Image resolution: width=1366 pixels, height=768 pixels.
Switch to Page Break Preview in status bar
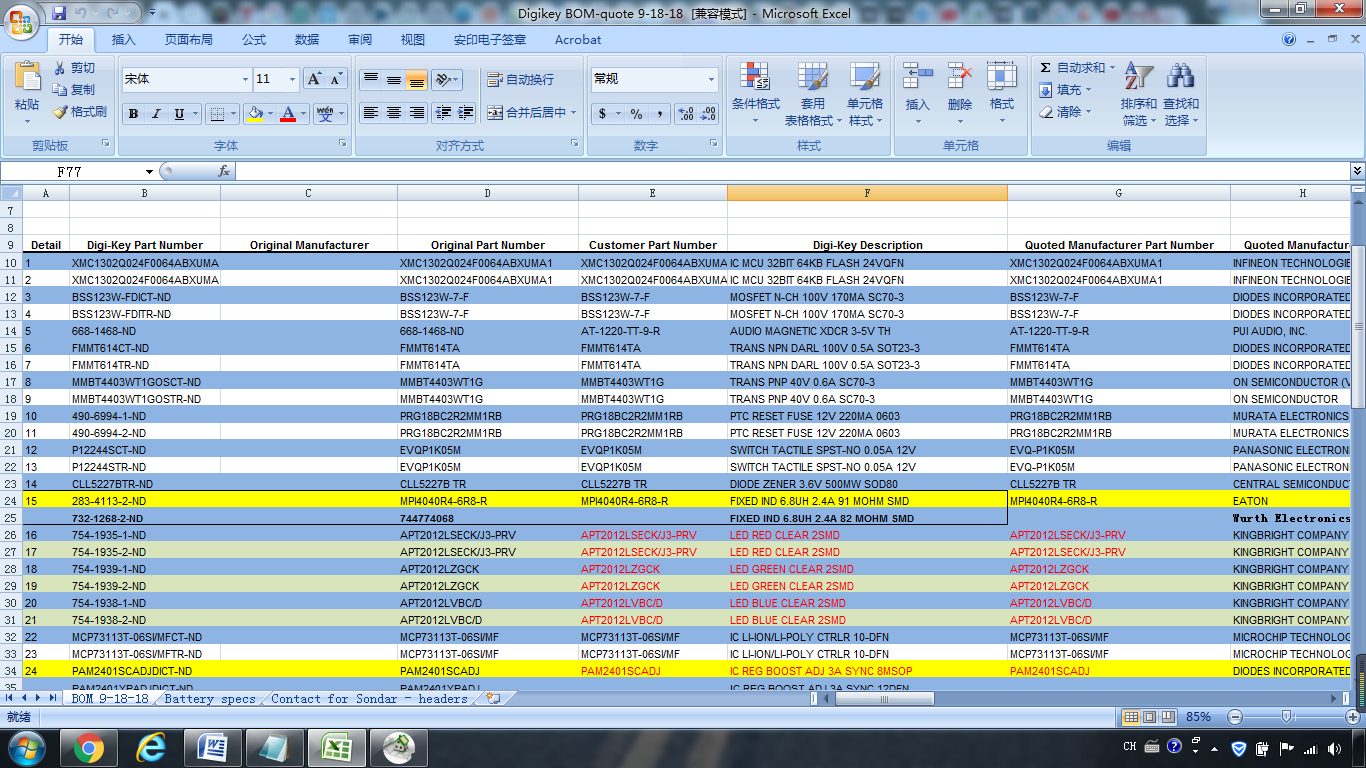(1168, 717)
